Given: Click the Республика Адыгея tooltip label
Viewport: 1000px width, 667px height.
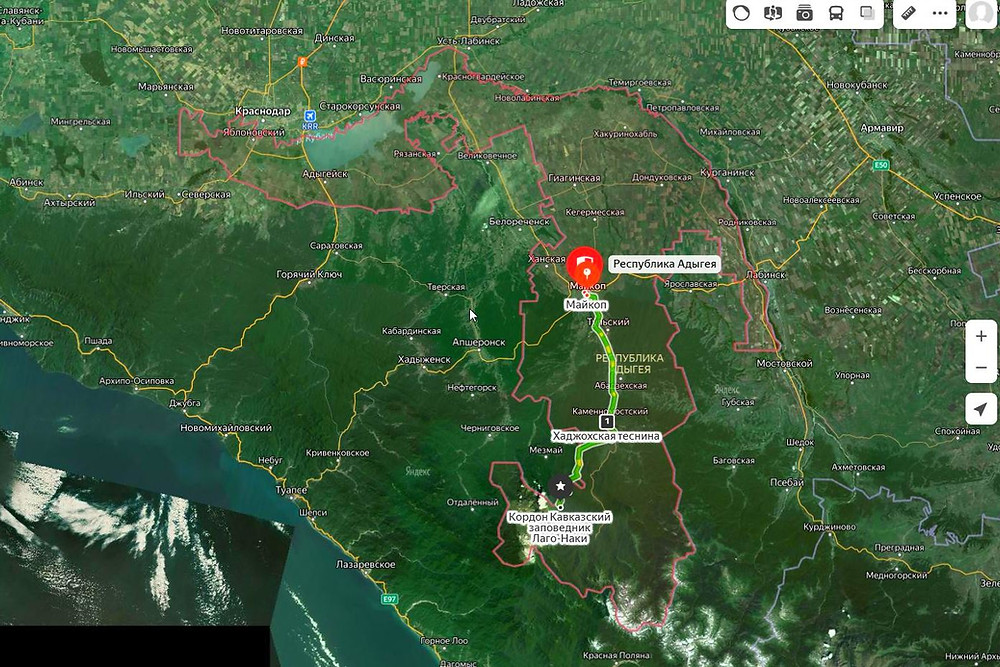Looking at the screenshot, I should click(x=665, y=264).
